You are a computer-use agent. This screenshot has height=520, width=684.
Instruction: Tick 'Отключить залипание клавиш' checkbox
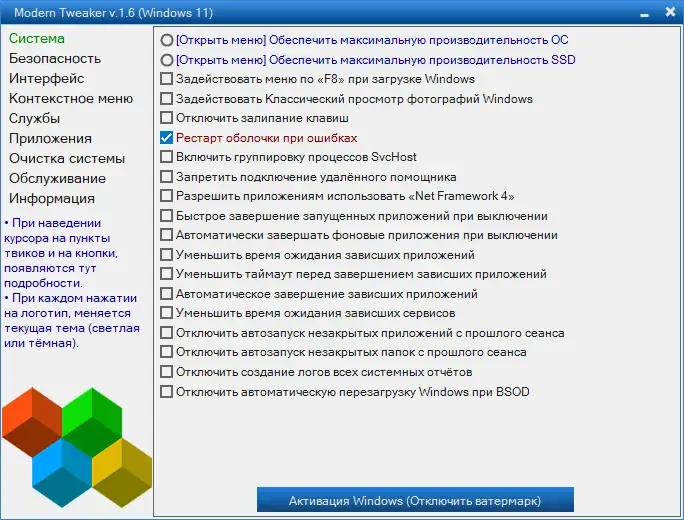(166, 118)
